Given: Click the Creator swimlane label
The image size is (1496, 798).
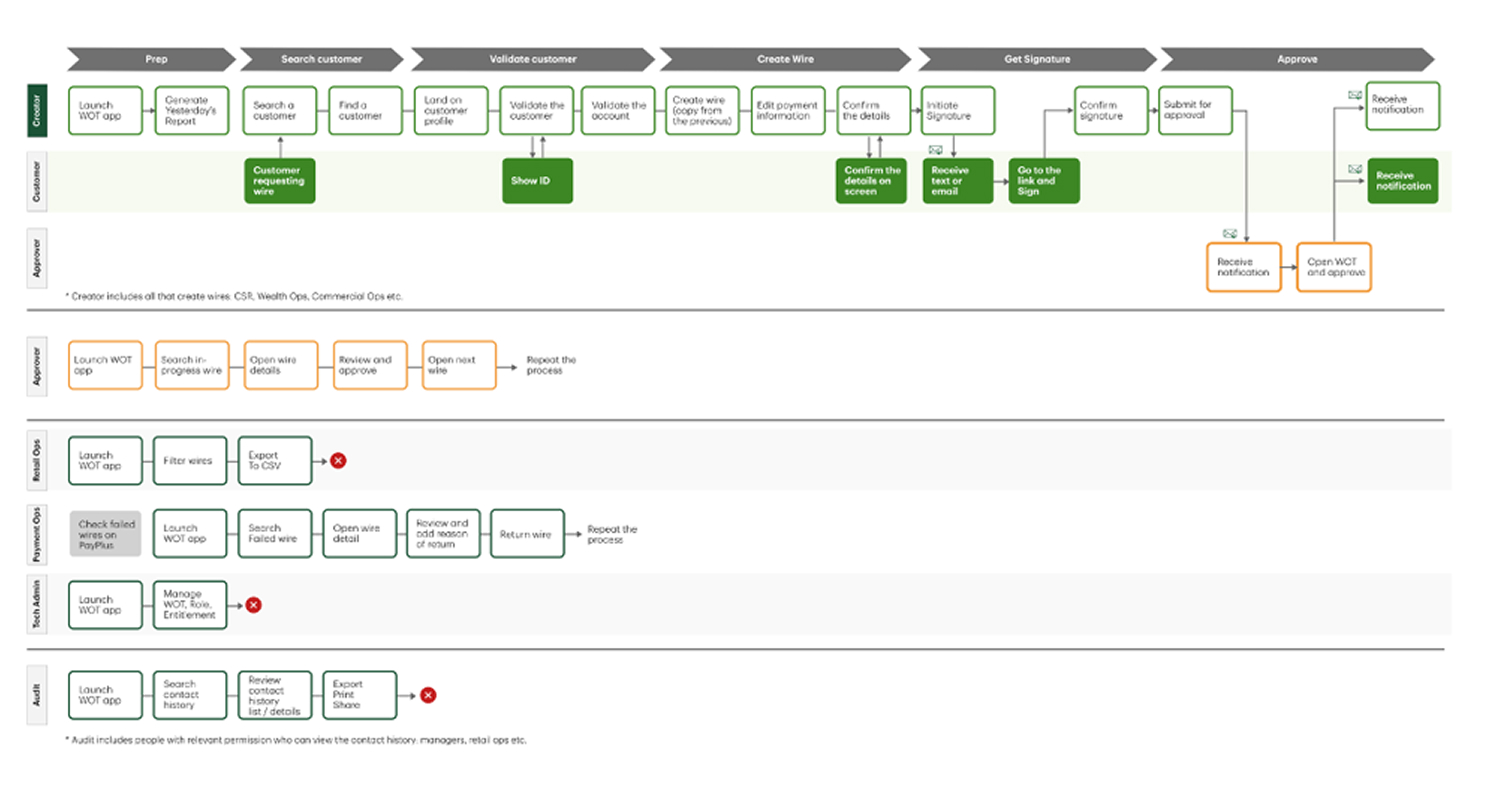Looking at the screenshot, I should tap(38, 110).
